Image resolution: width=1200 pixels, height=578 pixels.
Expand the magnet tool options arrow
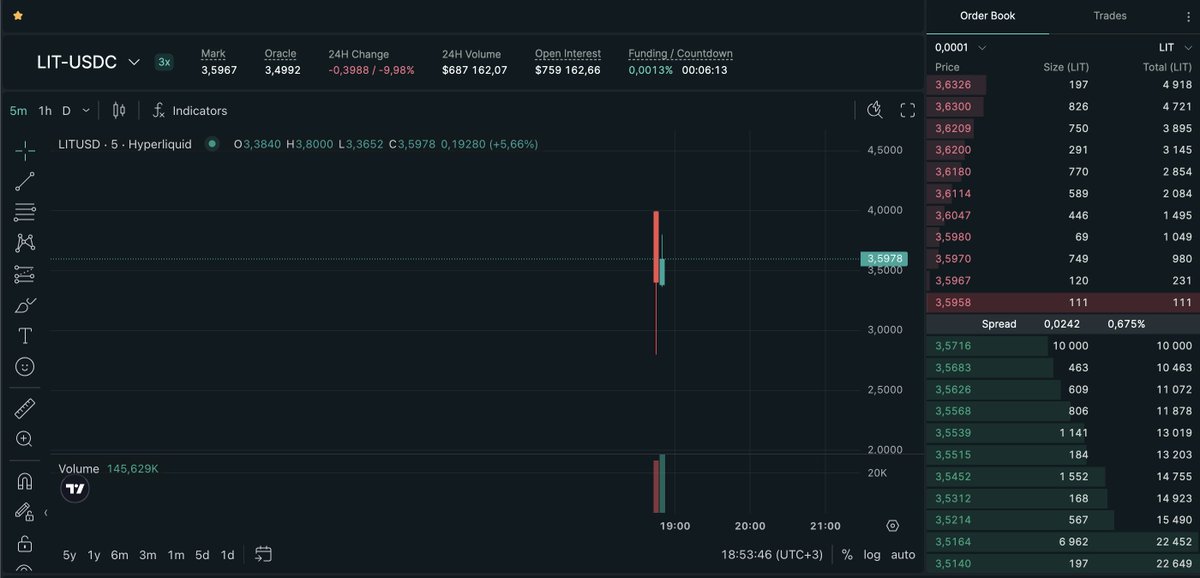point(46,512)
